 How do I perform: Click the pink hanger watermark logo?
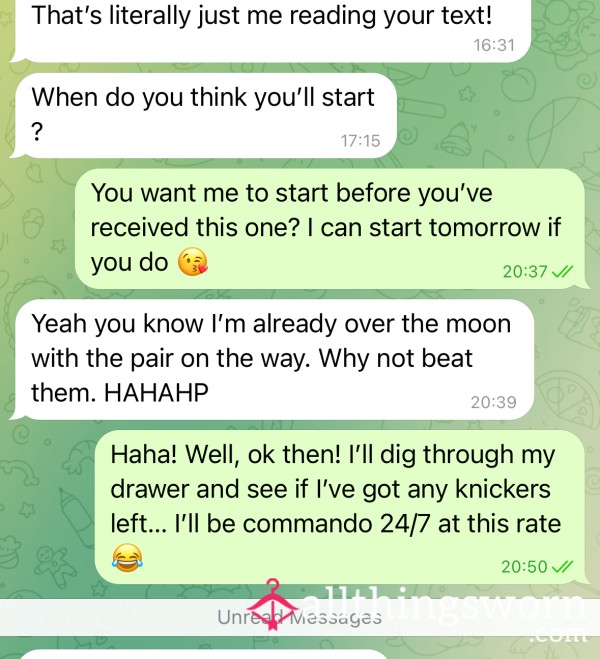tap(272, 604)
